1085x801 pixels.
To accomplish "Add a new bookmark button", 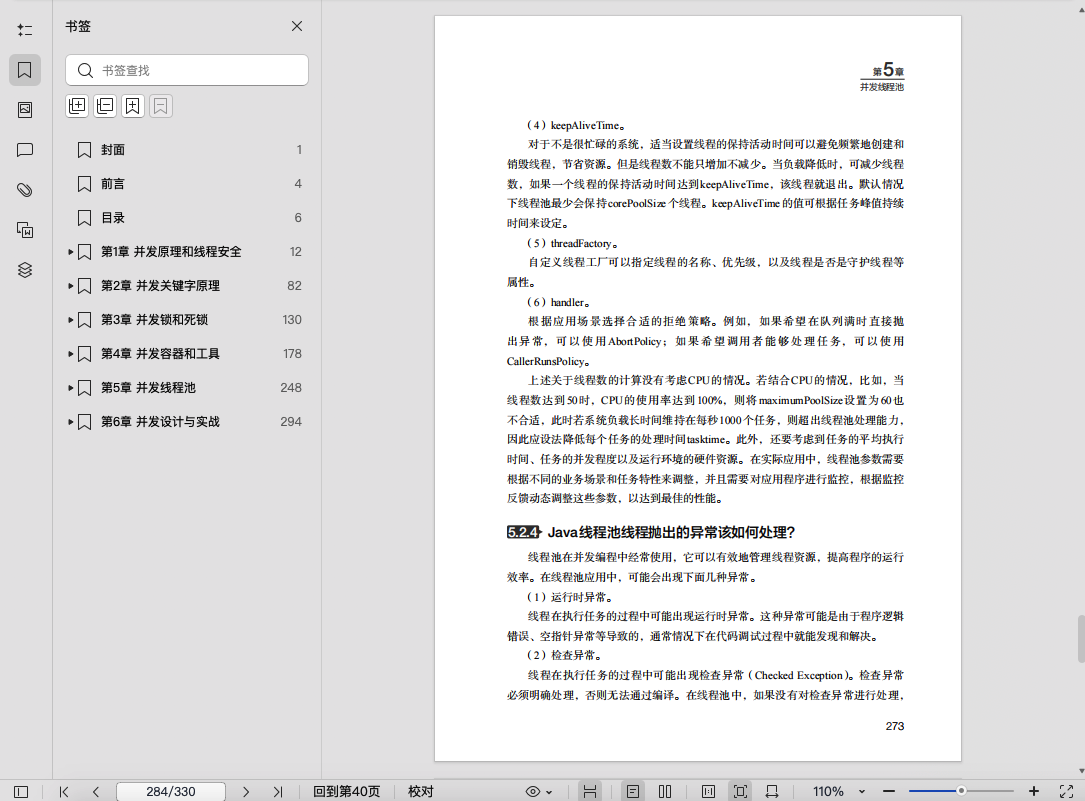I will pyautogui.click(x=132, y=106).
